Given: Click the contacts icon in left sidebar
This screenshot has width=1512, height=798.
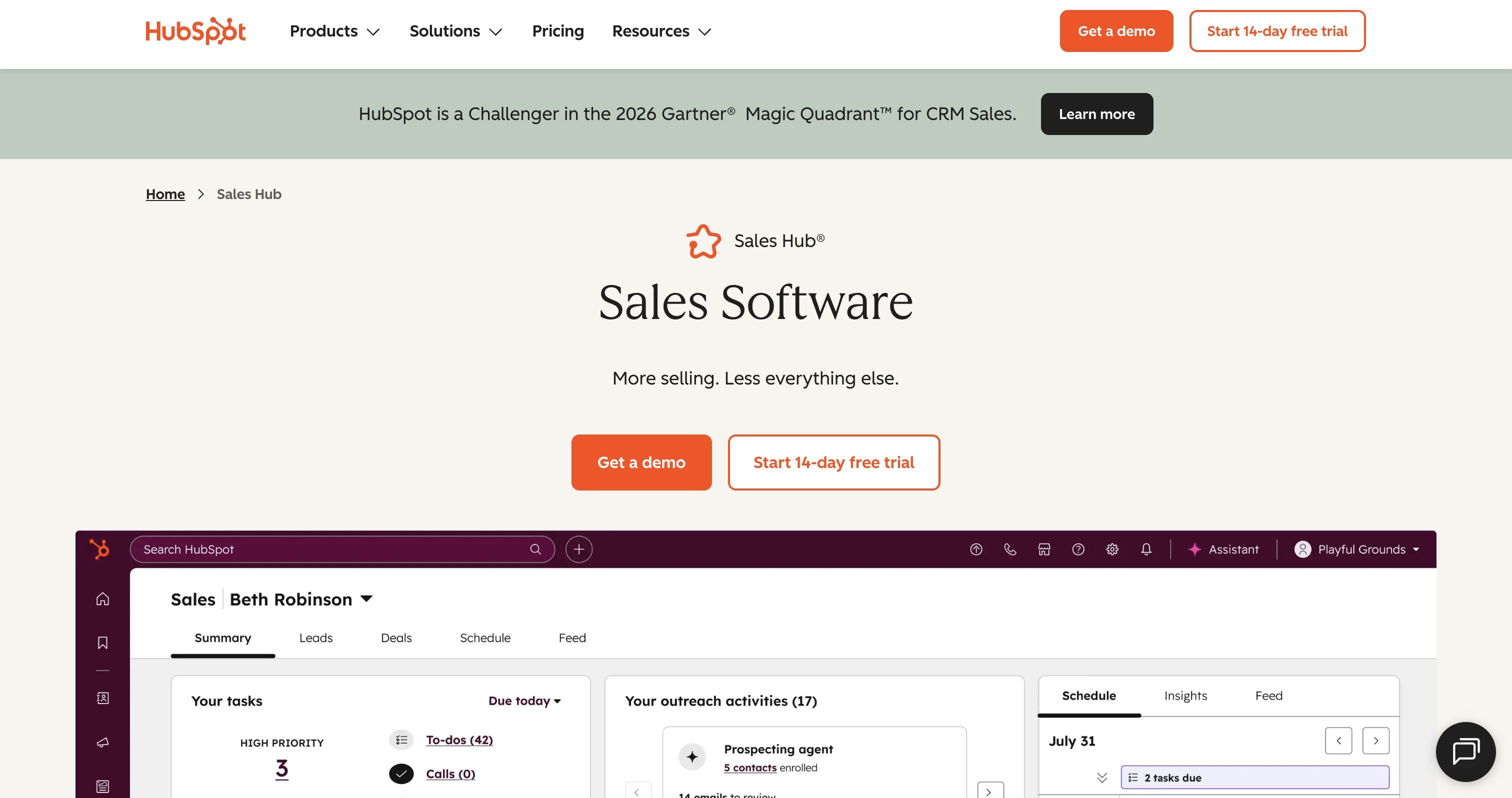Looking at the screenshot, I should coord(102,698).
